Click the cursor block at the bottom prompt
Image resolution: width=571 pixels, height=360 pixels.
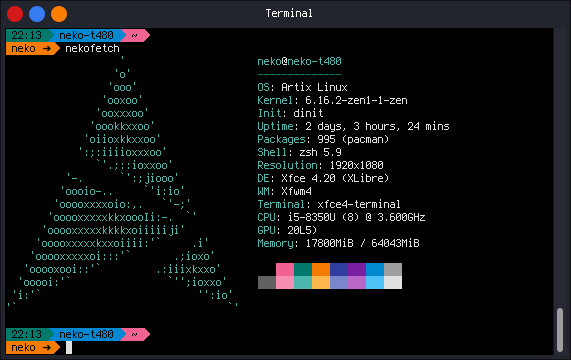[x=69, y=347]
